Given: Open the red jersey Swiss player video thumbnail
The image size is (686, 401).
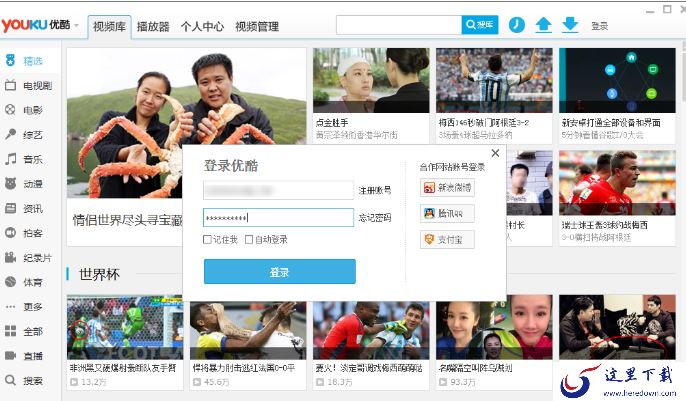Looking at the screenshot, I should tap(617, 183).
